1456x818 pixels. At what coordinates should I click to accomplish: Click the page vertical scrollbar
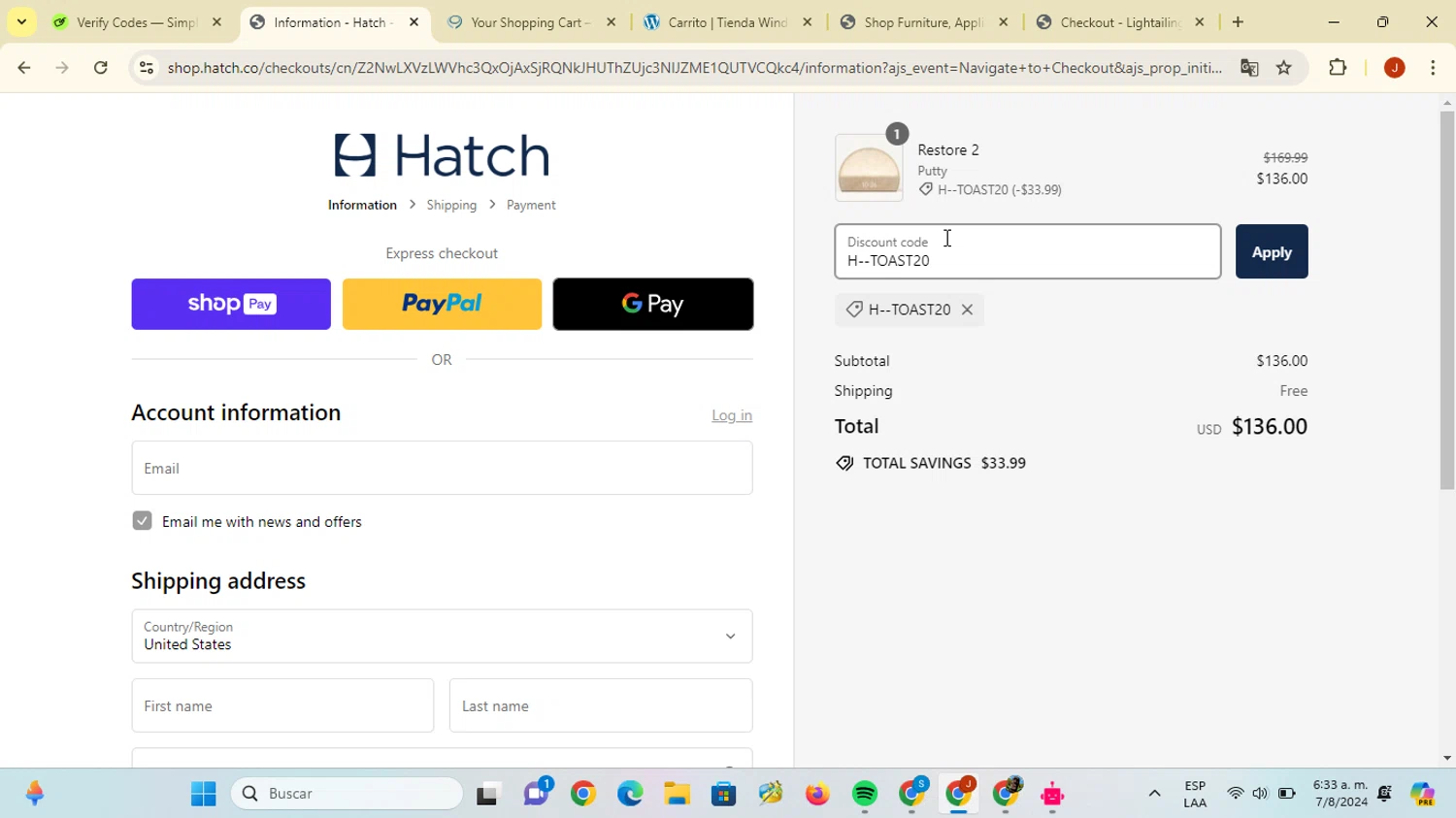coord(1447,301)
